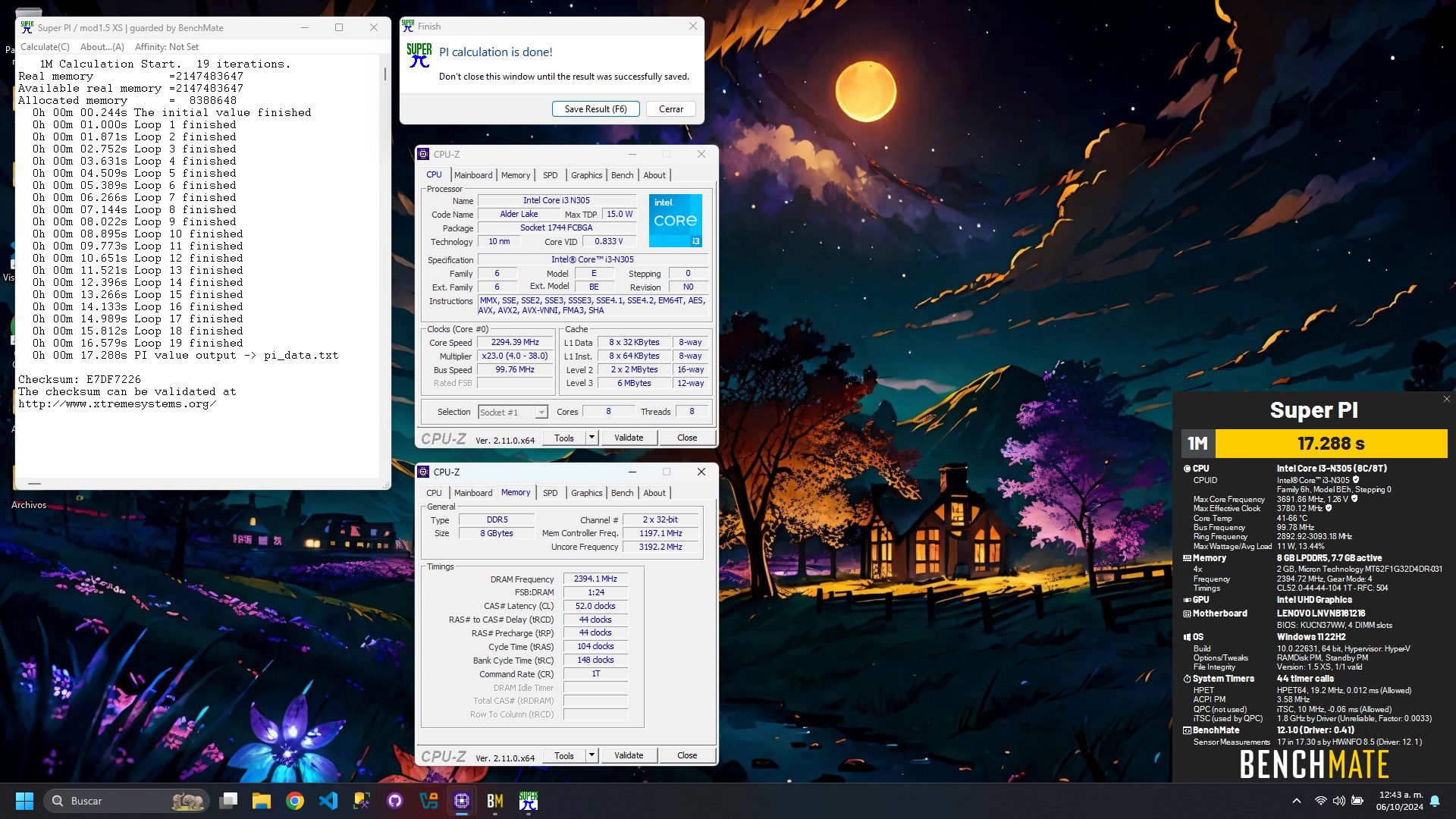Close the BenchMate Super PI result panel
1456x819 pixels.
tap(1446, 399)
